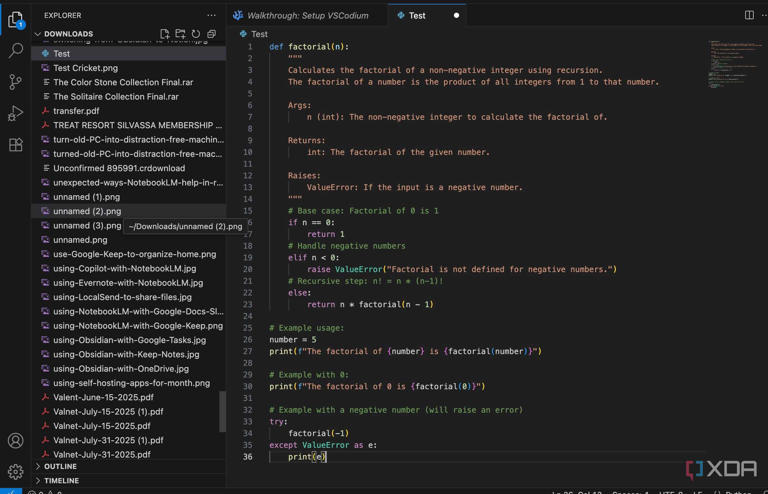Split the editor to the right
The image size is (768, 494).
[749, 15]
